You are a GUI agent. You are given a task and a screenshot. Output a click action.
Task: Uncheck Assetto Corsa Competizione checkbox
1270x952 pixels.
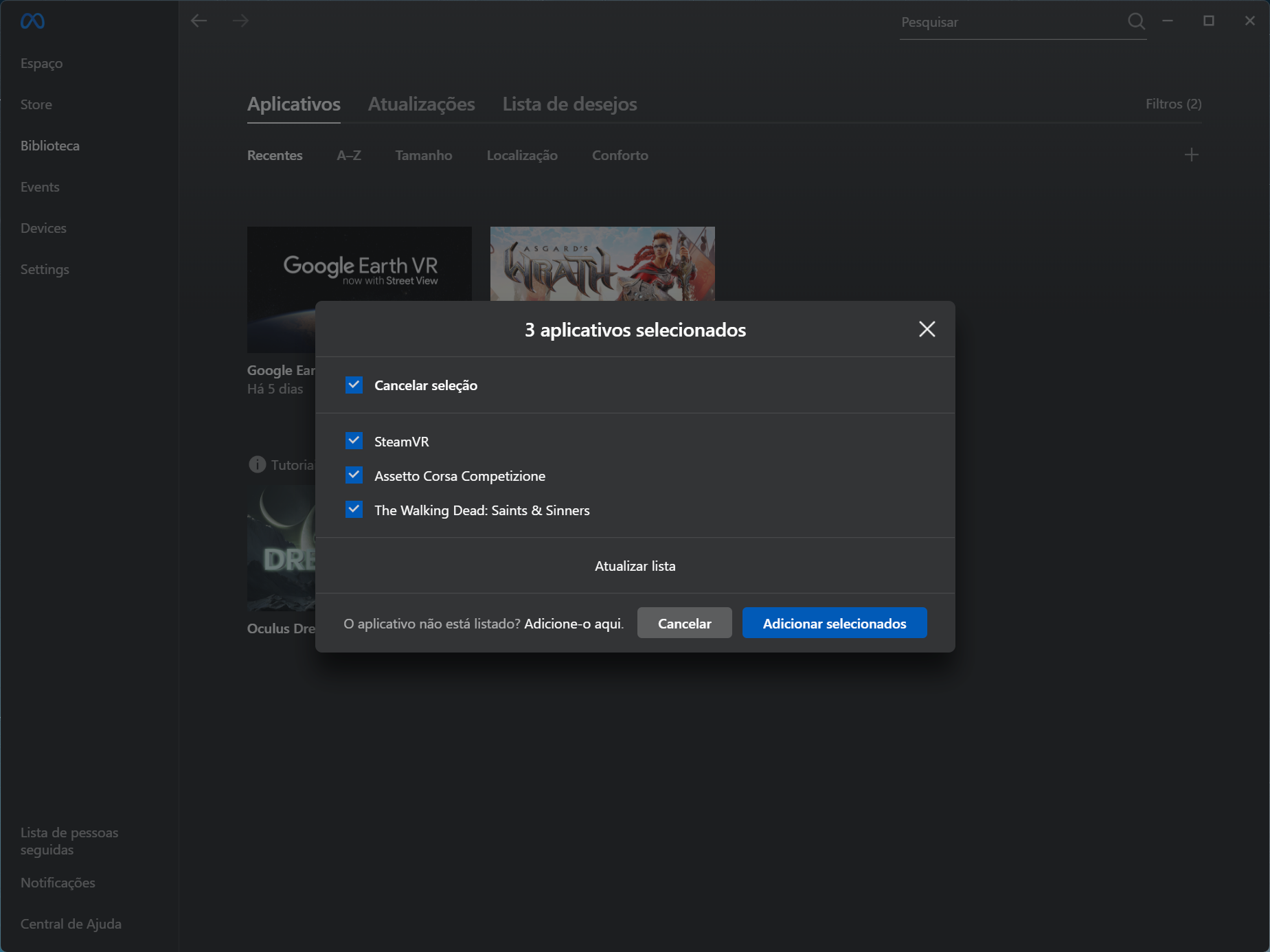(x=354, y=475)
